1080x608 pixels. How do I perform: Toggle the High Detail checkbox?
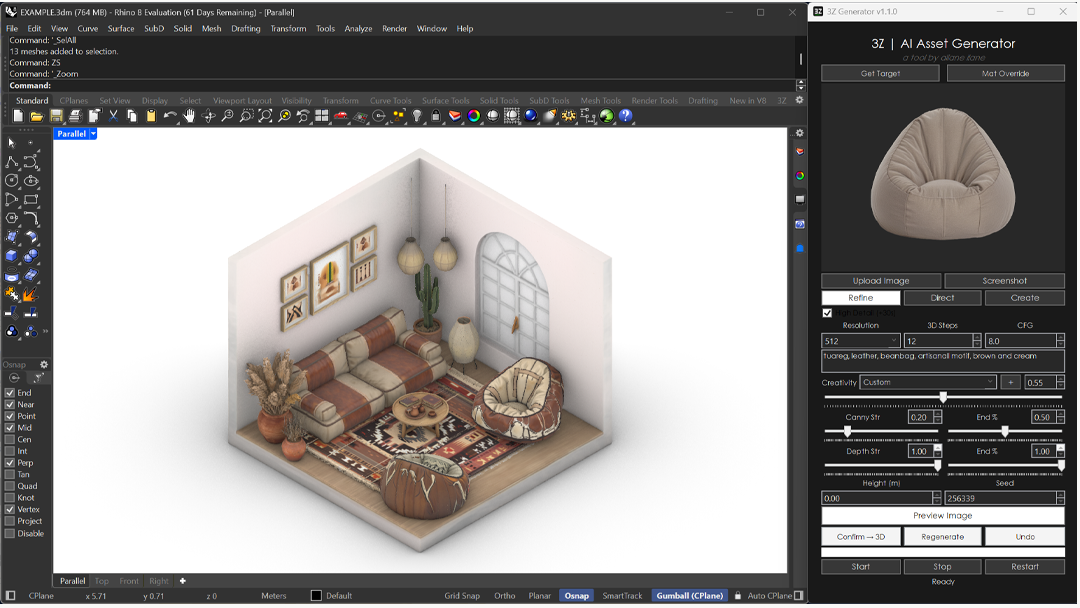pyautogui.click(x=827, y=313)
